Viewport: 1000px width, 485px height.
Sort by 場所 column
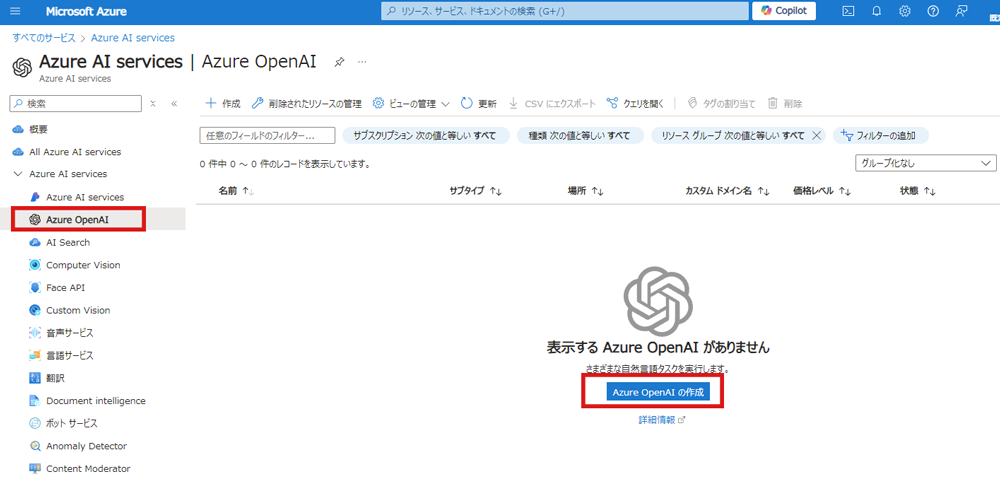click(585, 191)
